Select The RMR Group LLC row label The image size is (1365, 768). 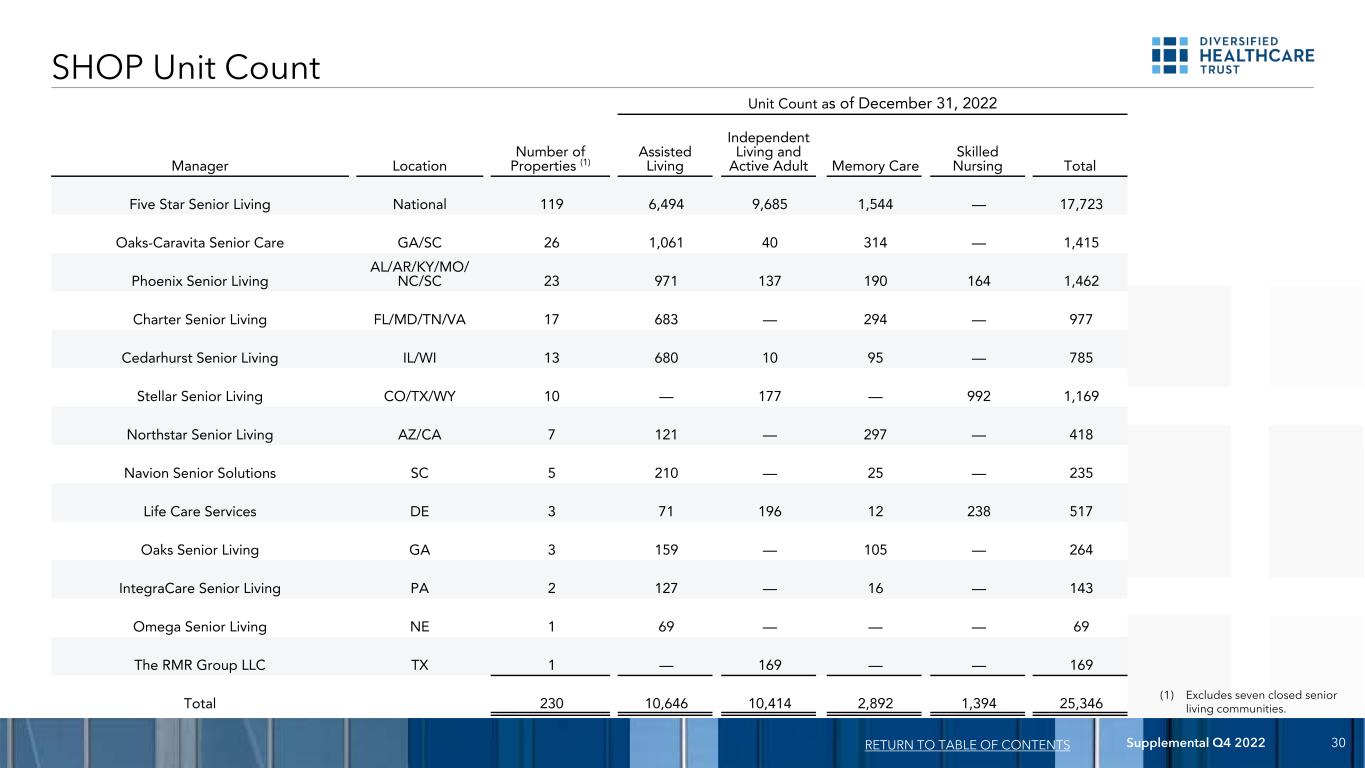(200, 665)
